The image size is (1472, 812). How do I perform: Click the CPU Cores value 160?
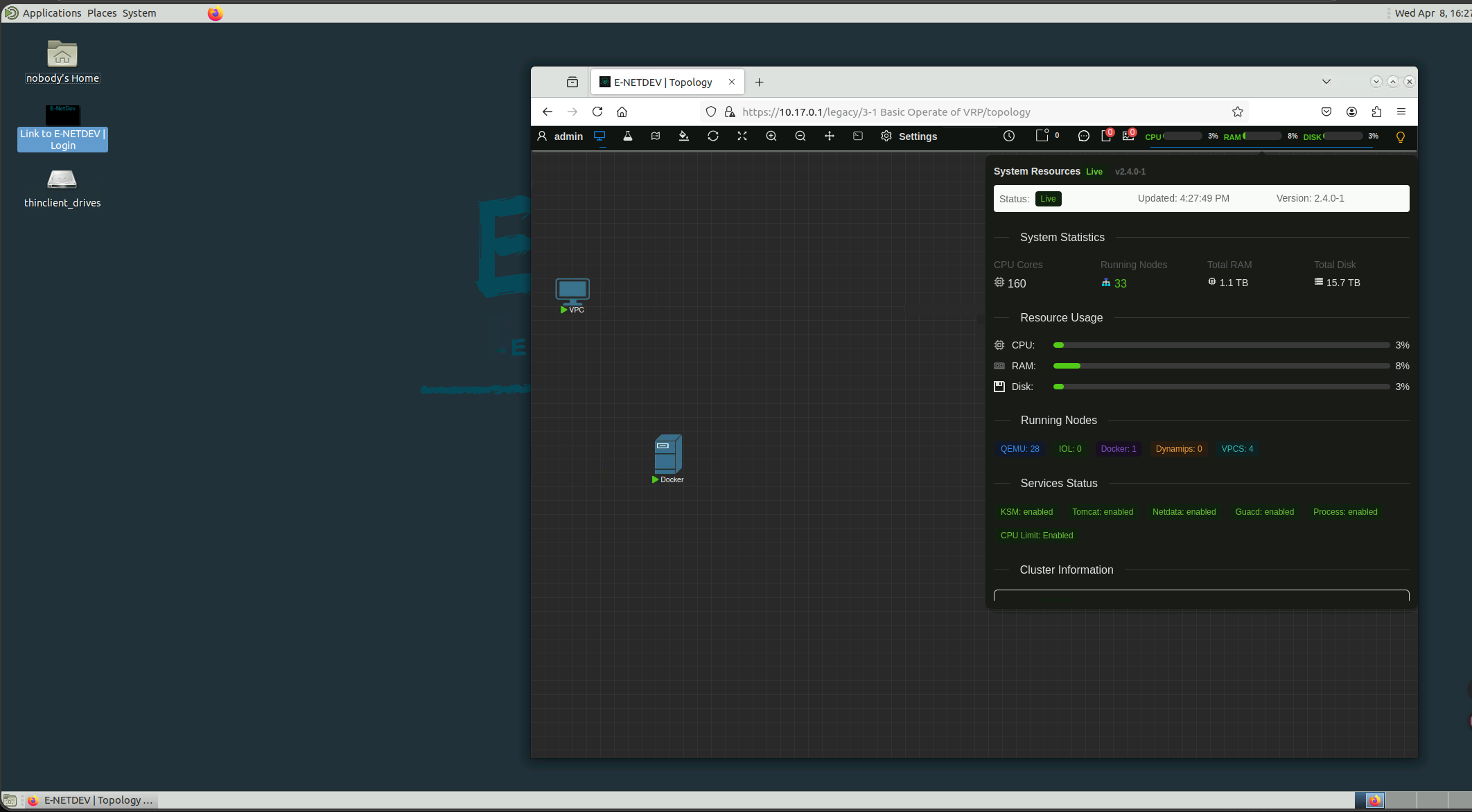click(1017, 283)
